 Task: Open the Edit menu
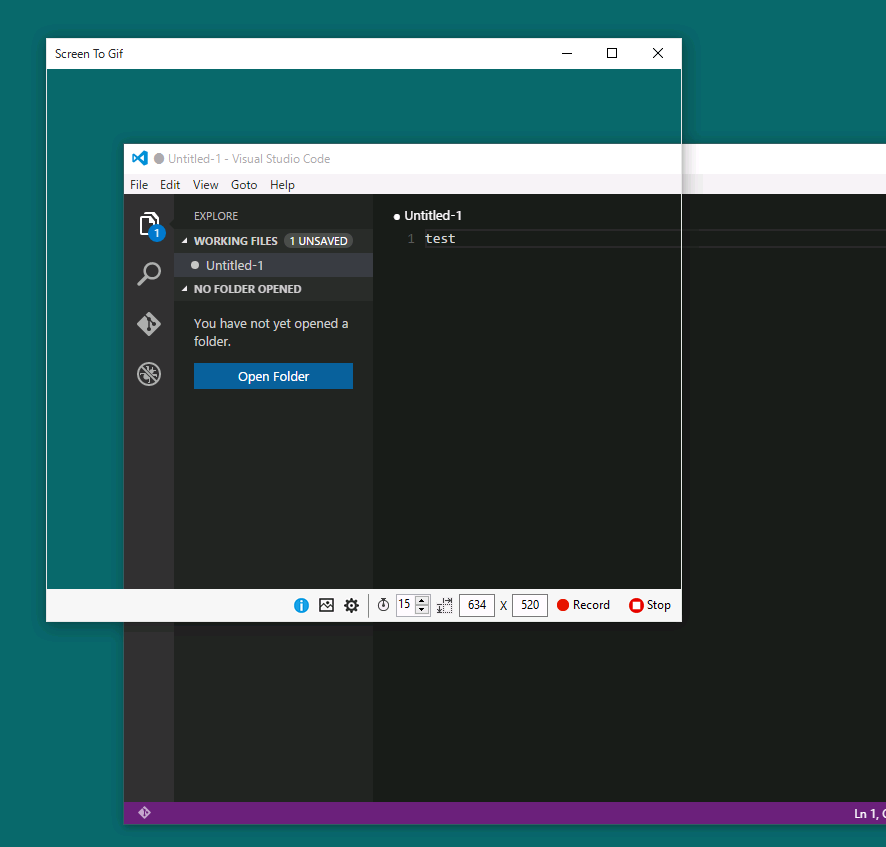click(170, 185)
